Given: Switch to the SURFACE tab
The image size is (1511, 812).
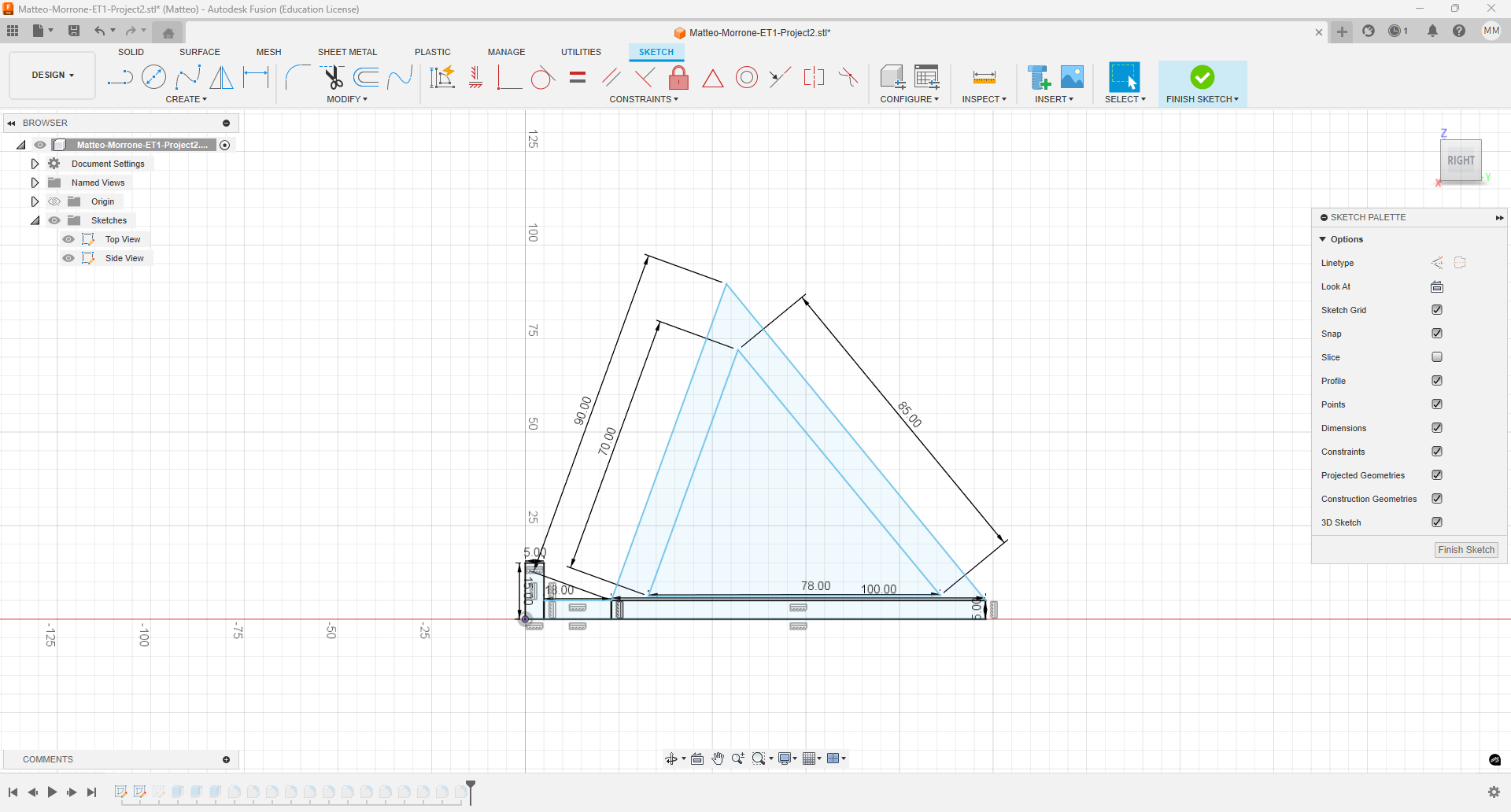Looking at the screenshot, I should pyautogui.click(x=199, y=52).
